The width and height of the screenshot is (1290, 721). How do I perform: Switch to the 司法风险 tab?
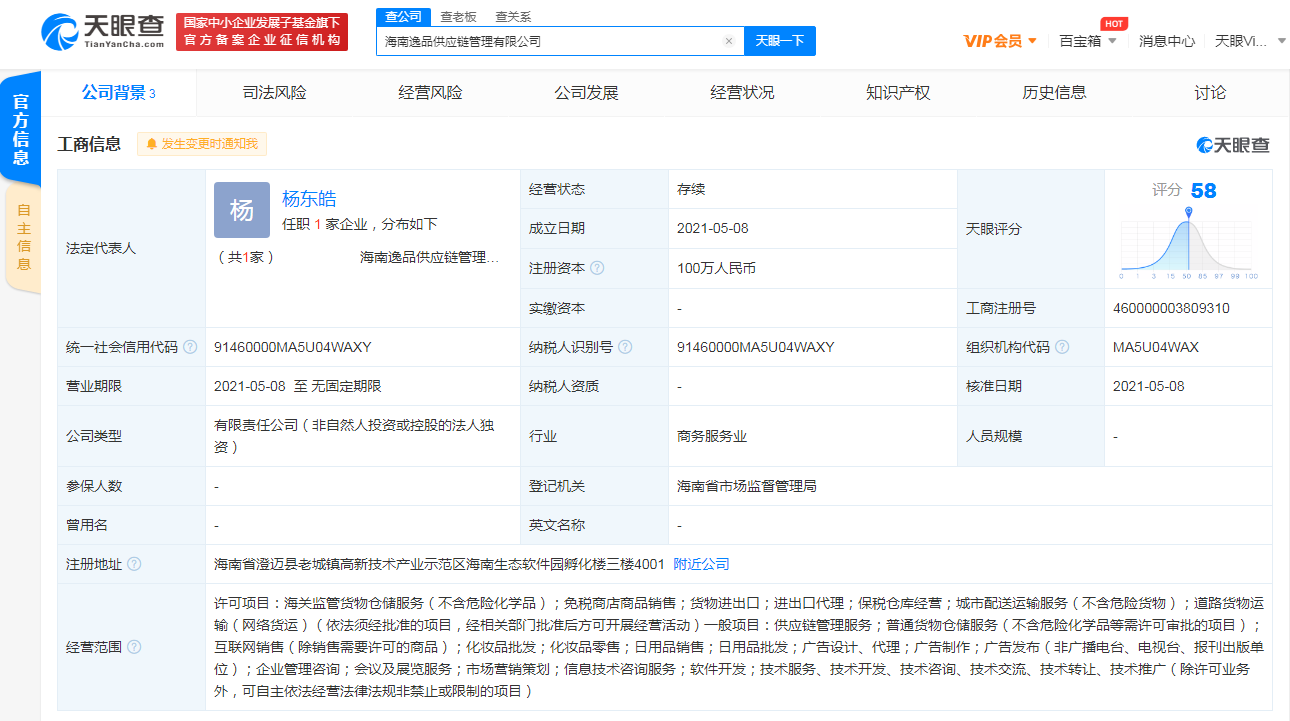click(275, 93)
